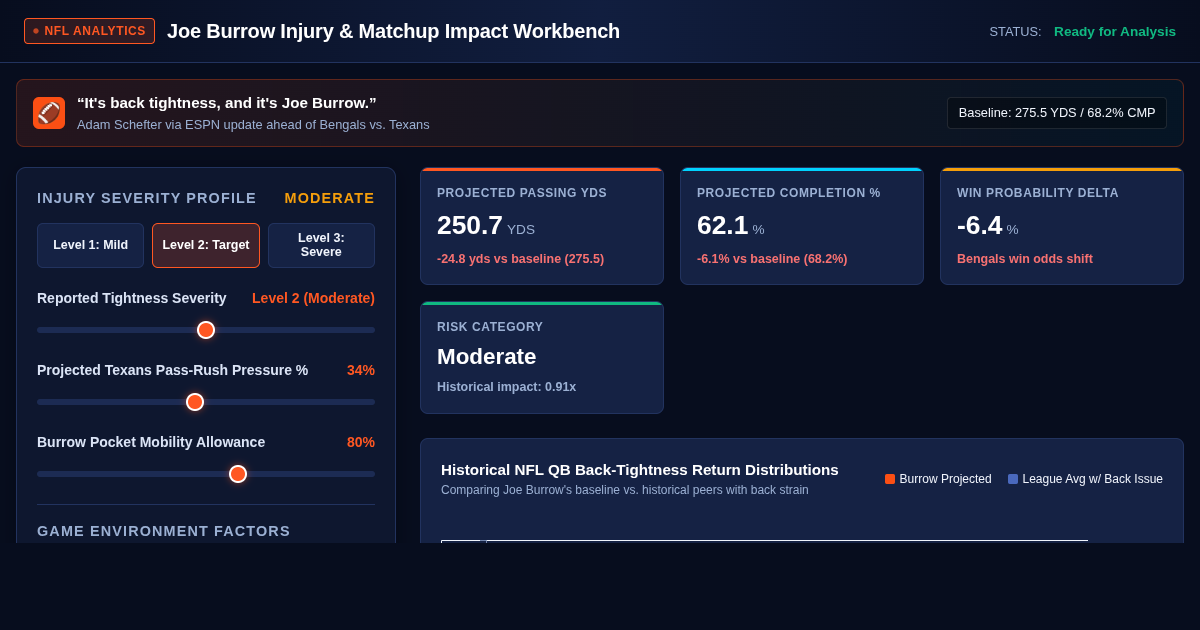Screen dimensions: 1200x630
Task: Click the Adam Schefter via ESPN attribution line
Action: pyautogui.click(x=253, y=125)
